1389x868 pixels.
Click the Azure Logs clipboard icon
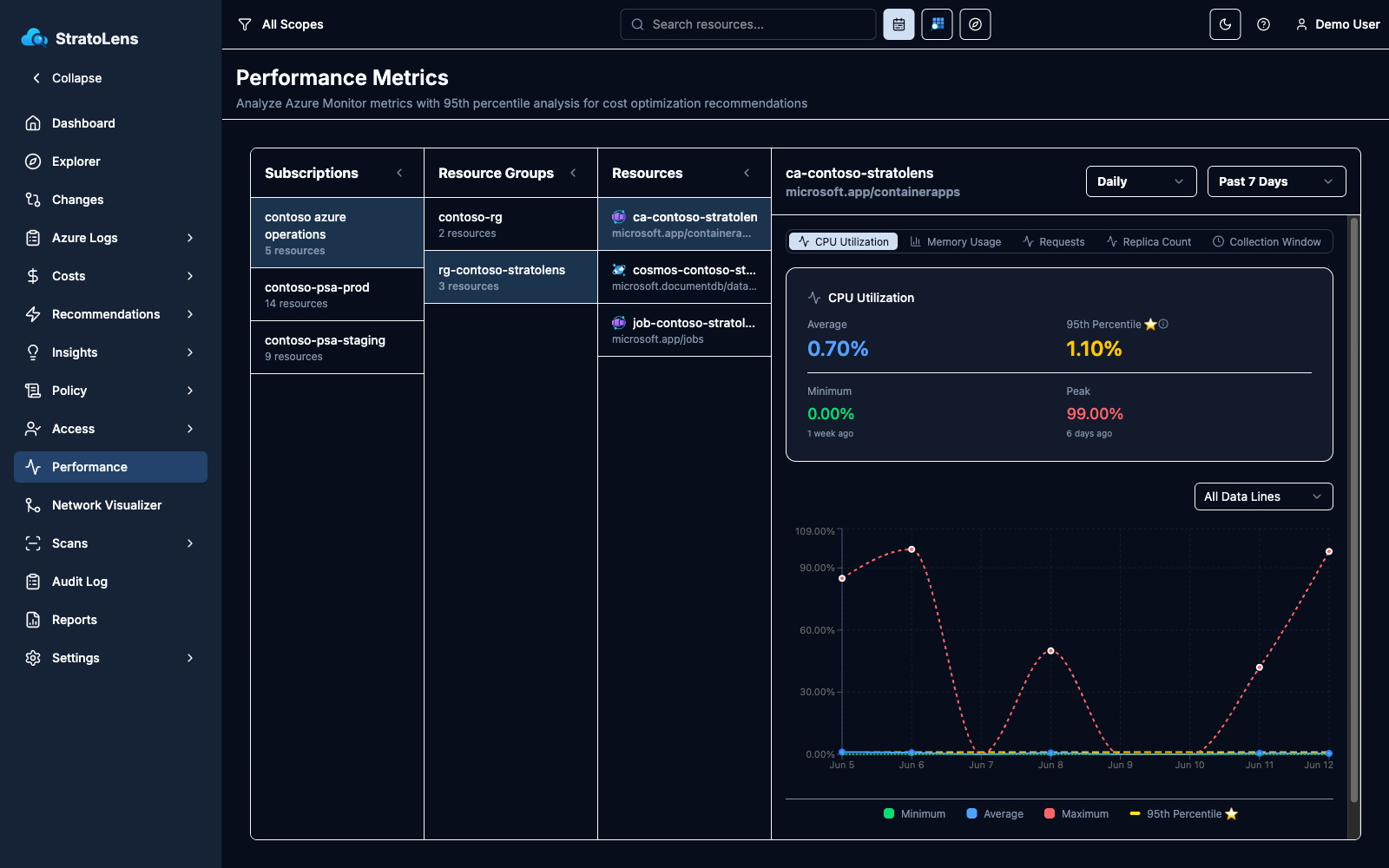point(33,238)
